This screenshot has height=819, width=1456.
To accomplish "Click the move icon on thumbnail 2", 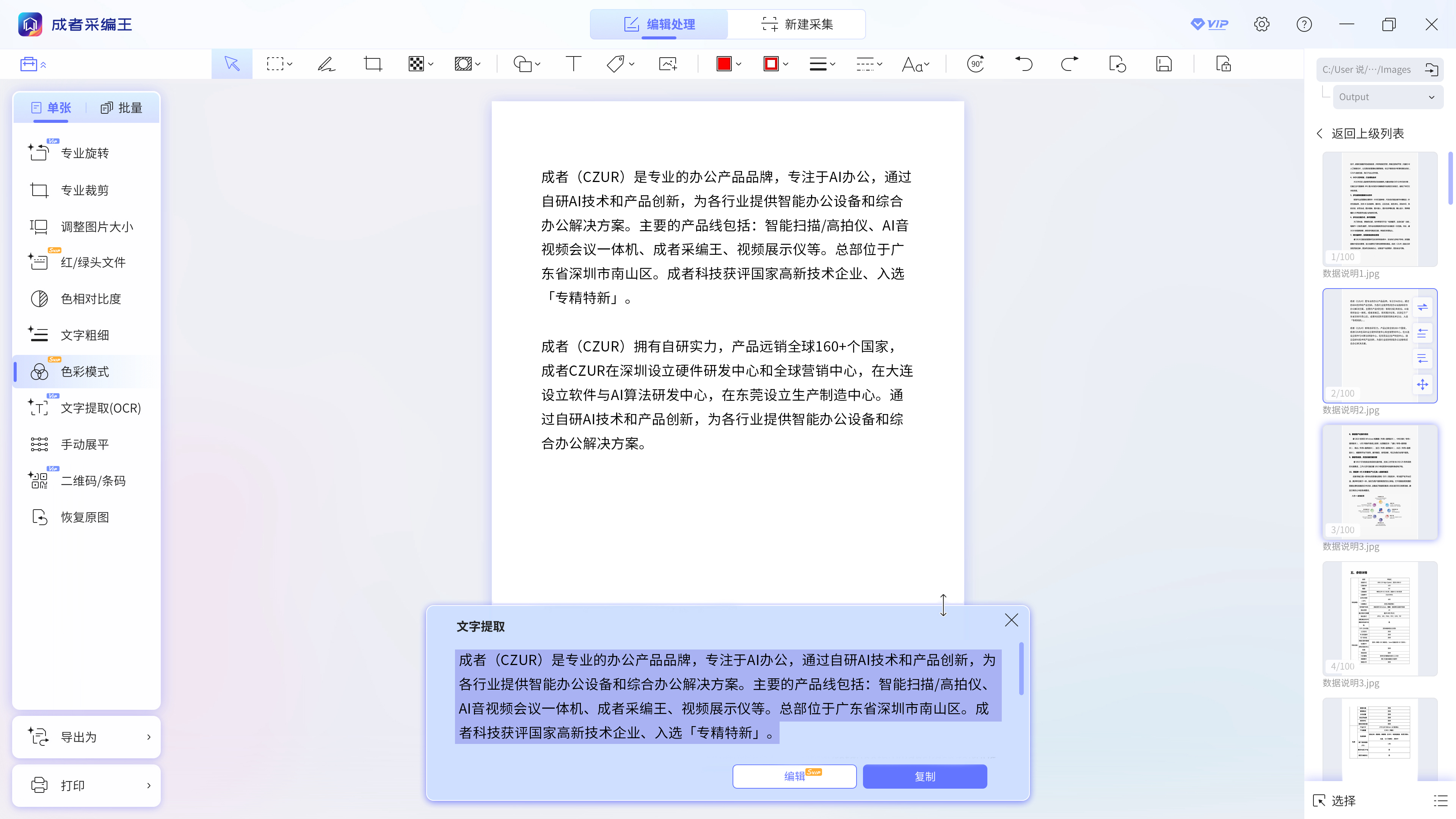I will point(1423,385).
